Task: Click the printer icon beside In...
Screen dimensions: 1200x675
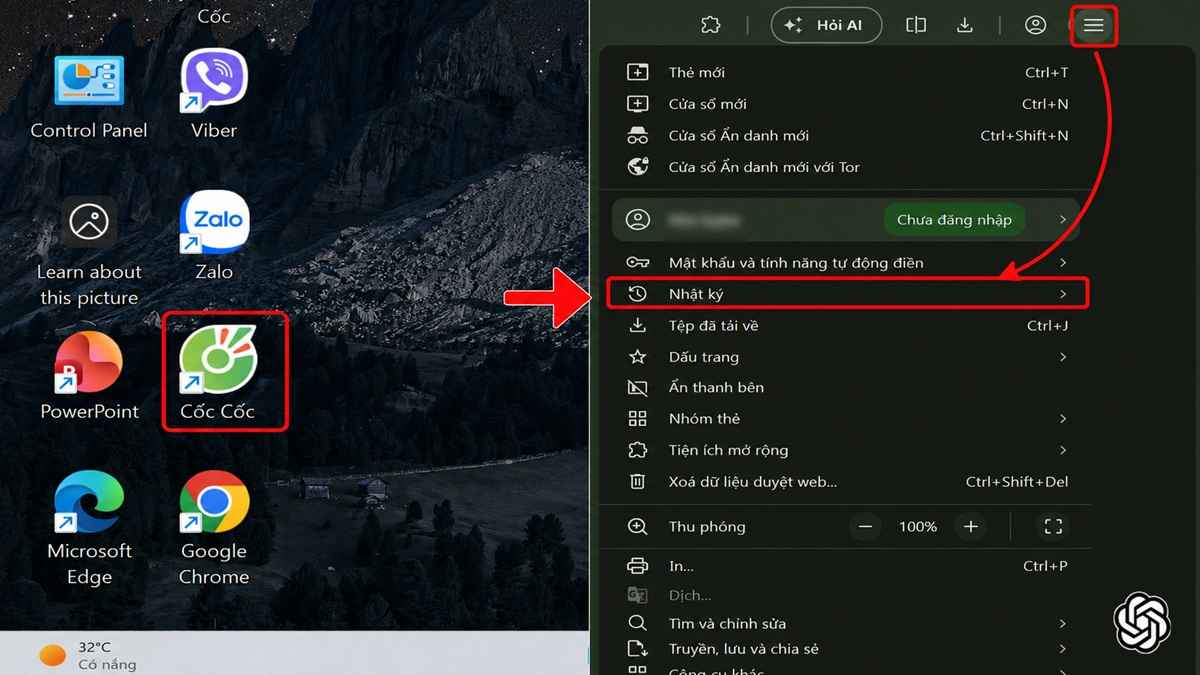Action: click(x=637, y=566)
